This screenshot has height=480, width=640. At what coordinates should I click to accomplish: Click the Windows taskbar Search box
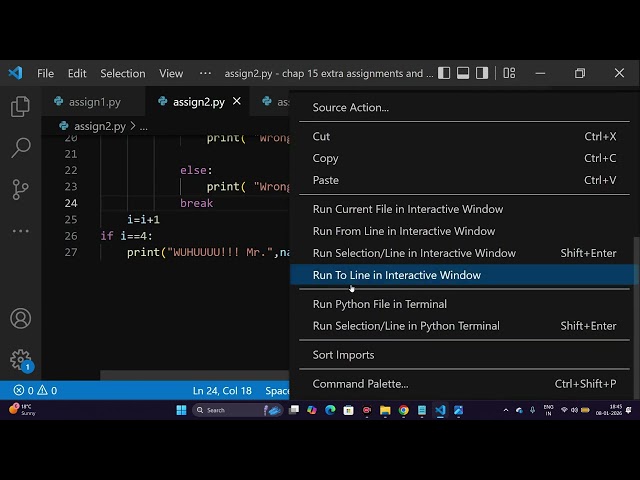click(x=237, y=410)
